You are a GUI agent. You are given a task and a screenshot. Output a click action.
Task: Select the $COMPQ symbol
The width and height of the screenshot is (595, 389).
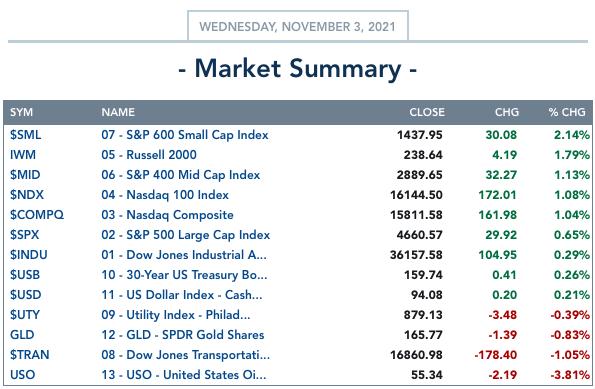[37, 215]
